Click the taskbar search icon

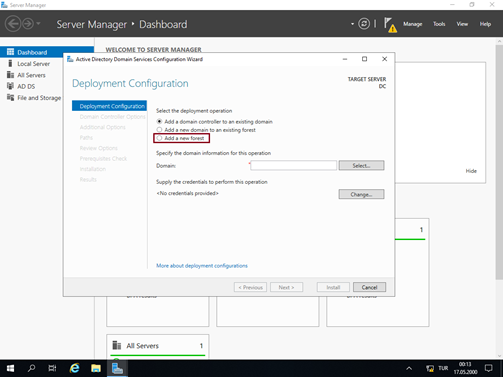point(32,368)
